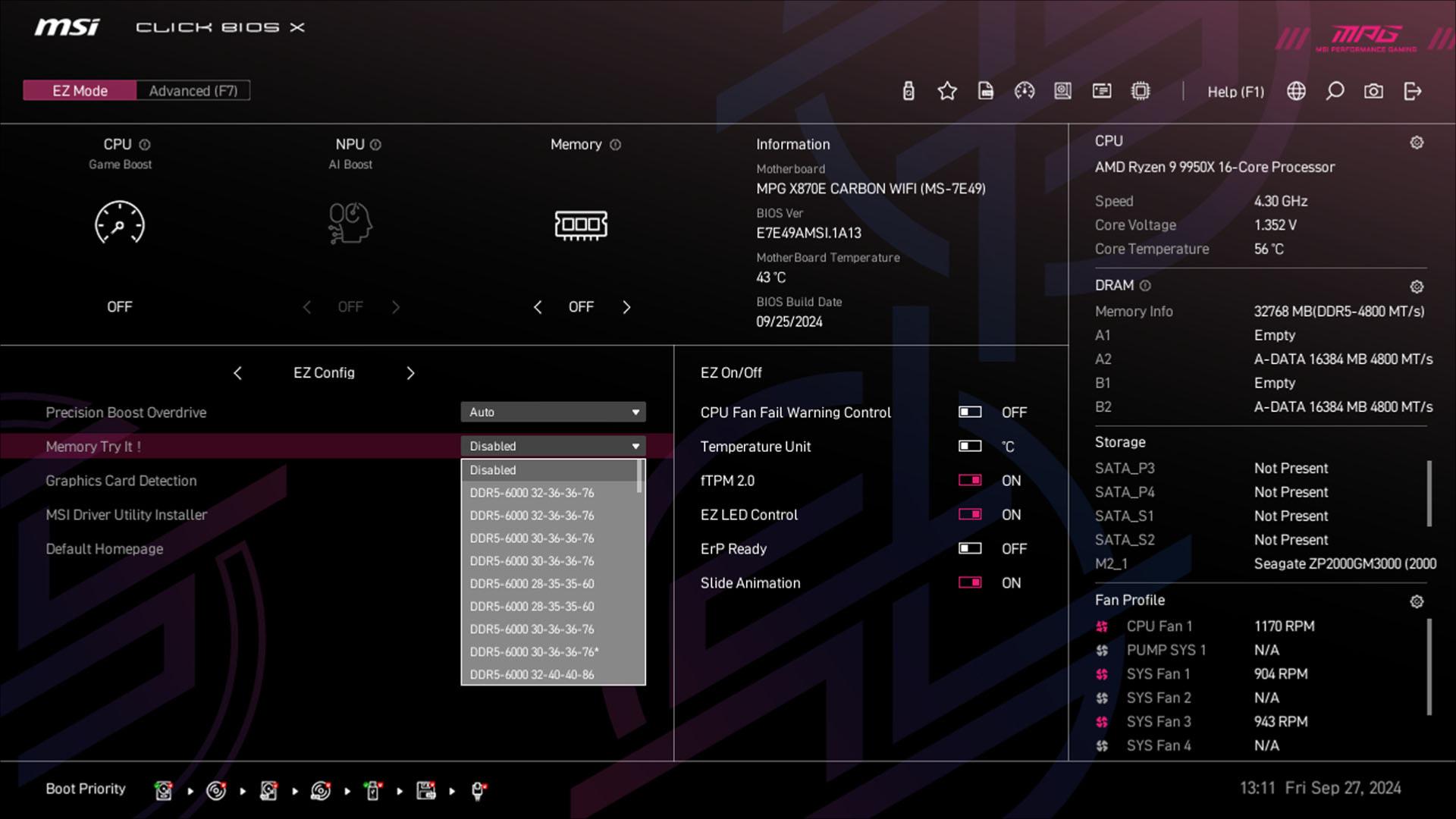Image resolution: width=1456 pixels, height=819 pixels.
Task: Toggle CPU Fan Fail Warning Control switch
Action: (970, 412)
